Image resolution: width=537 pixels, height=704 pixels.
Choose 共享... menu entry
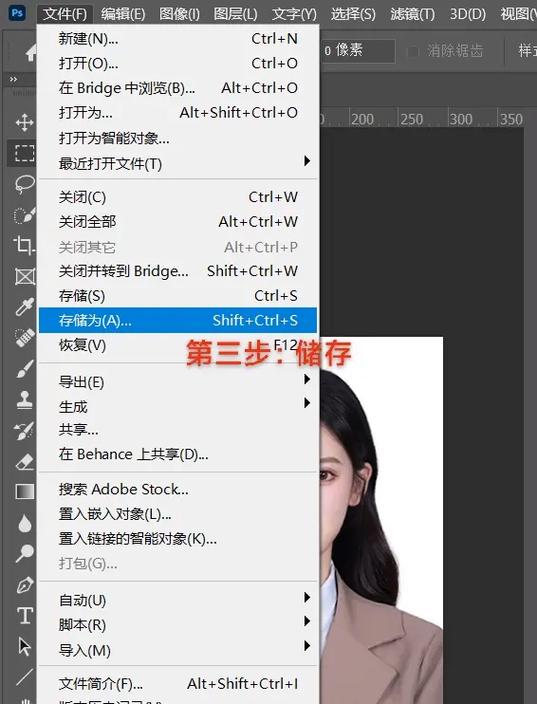[178, 430]
